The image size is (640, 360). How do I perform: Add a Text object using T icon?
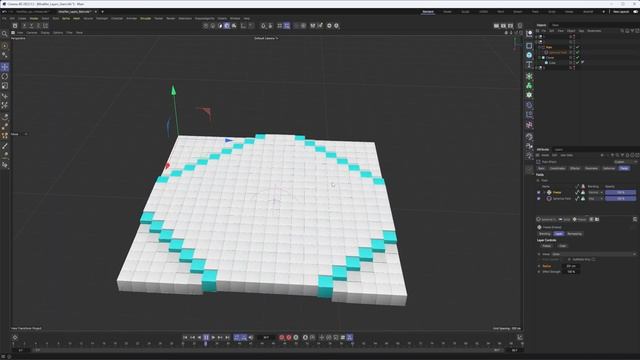click(529, 64)
